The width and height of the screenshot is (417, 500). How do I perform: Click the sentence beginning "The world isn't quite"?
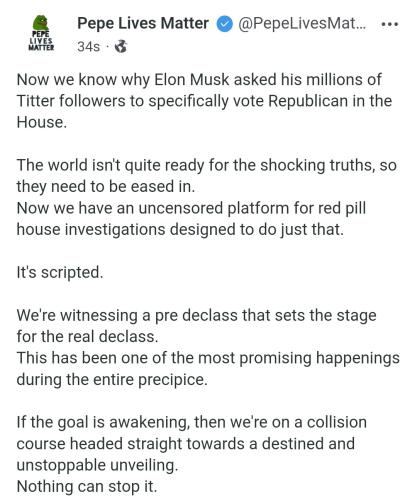coord(207,176)
